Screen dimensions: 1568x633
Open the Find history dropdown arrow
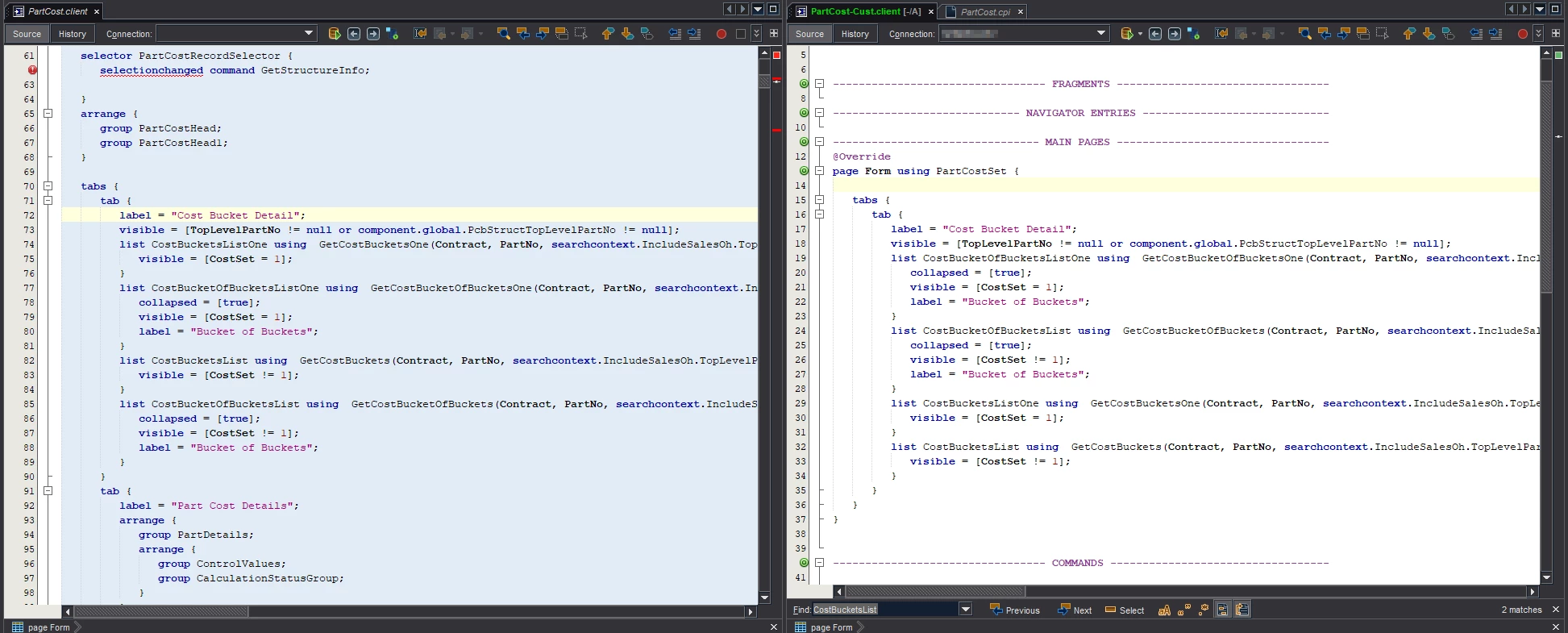click(966, 610)
